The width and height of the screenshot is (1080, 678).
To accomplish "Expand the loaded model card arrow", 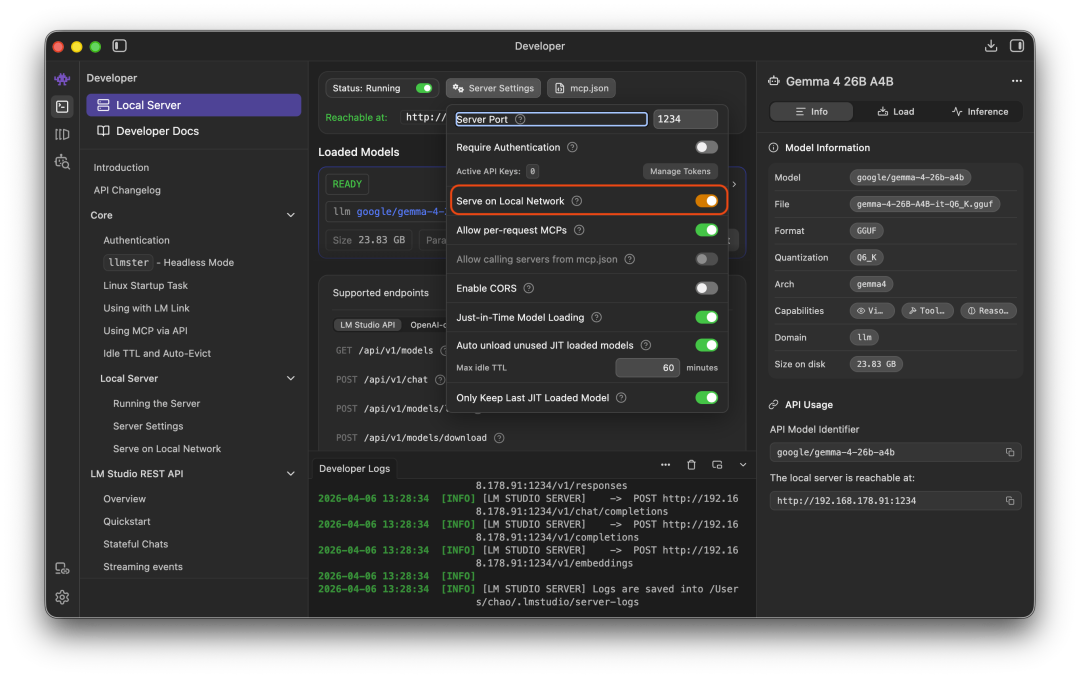I will [734, 184].
